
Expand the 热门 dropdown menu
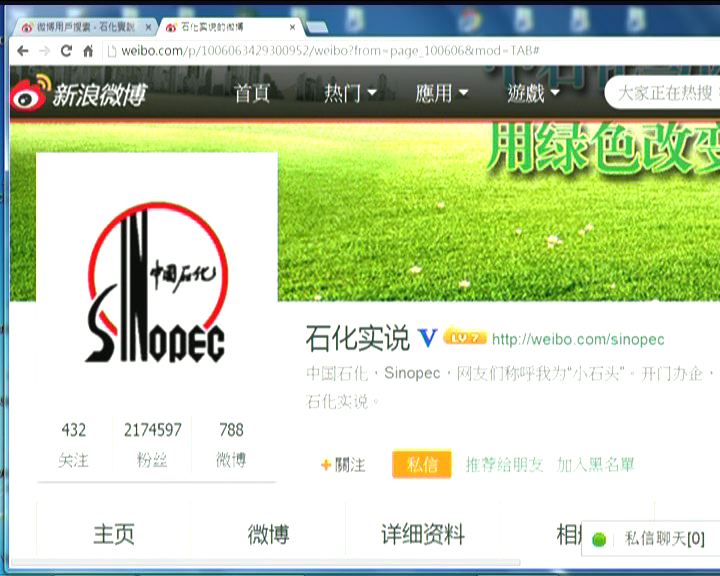(350, 93)
